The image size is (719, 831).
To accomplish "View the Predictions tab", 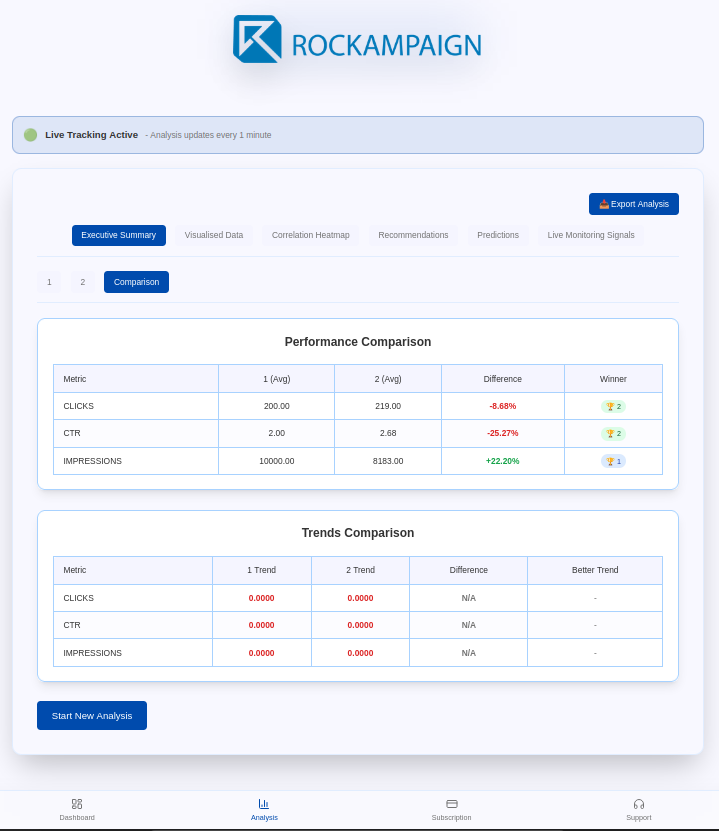I will coord(498,235).
